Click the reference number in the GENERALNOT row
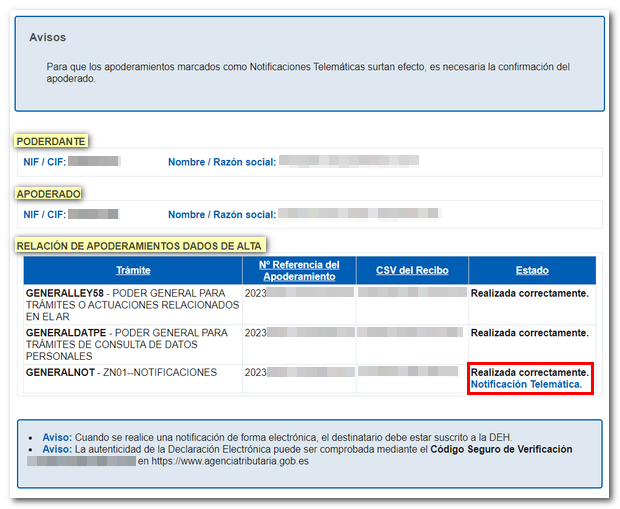 (x=299, y=373)
